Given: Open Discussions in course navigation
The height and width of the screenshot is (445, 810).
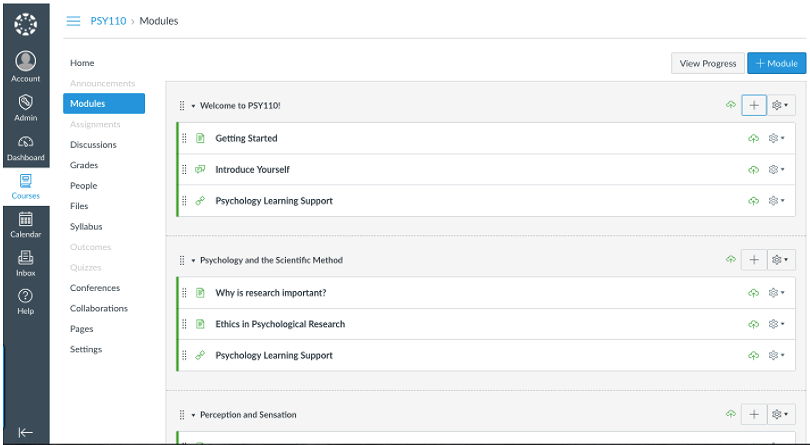Looking at the screenshot, I should pyautogui.click(x=93, y=145).
